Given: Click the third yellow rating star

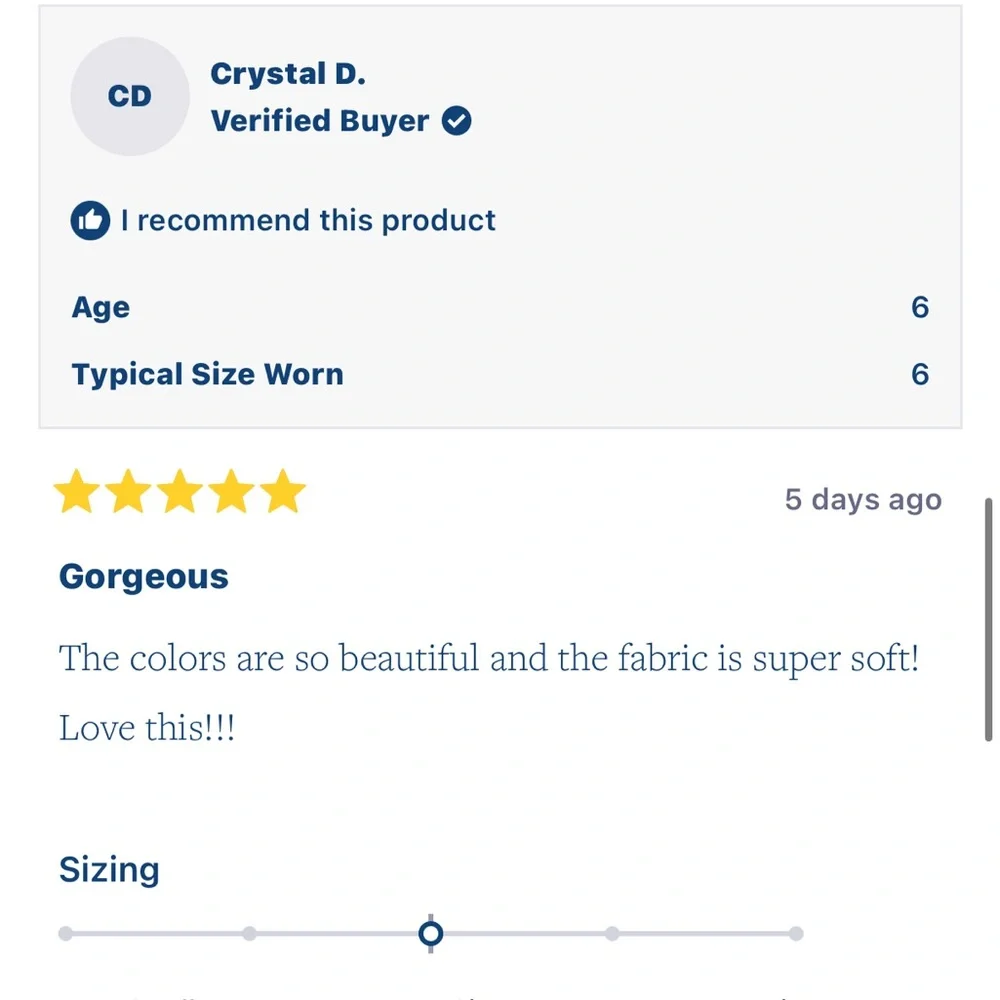Looking at the screenshot, I should (180, 491).
